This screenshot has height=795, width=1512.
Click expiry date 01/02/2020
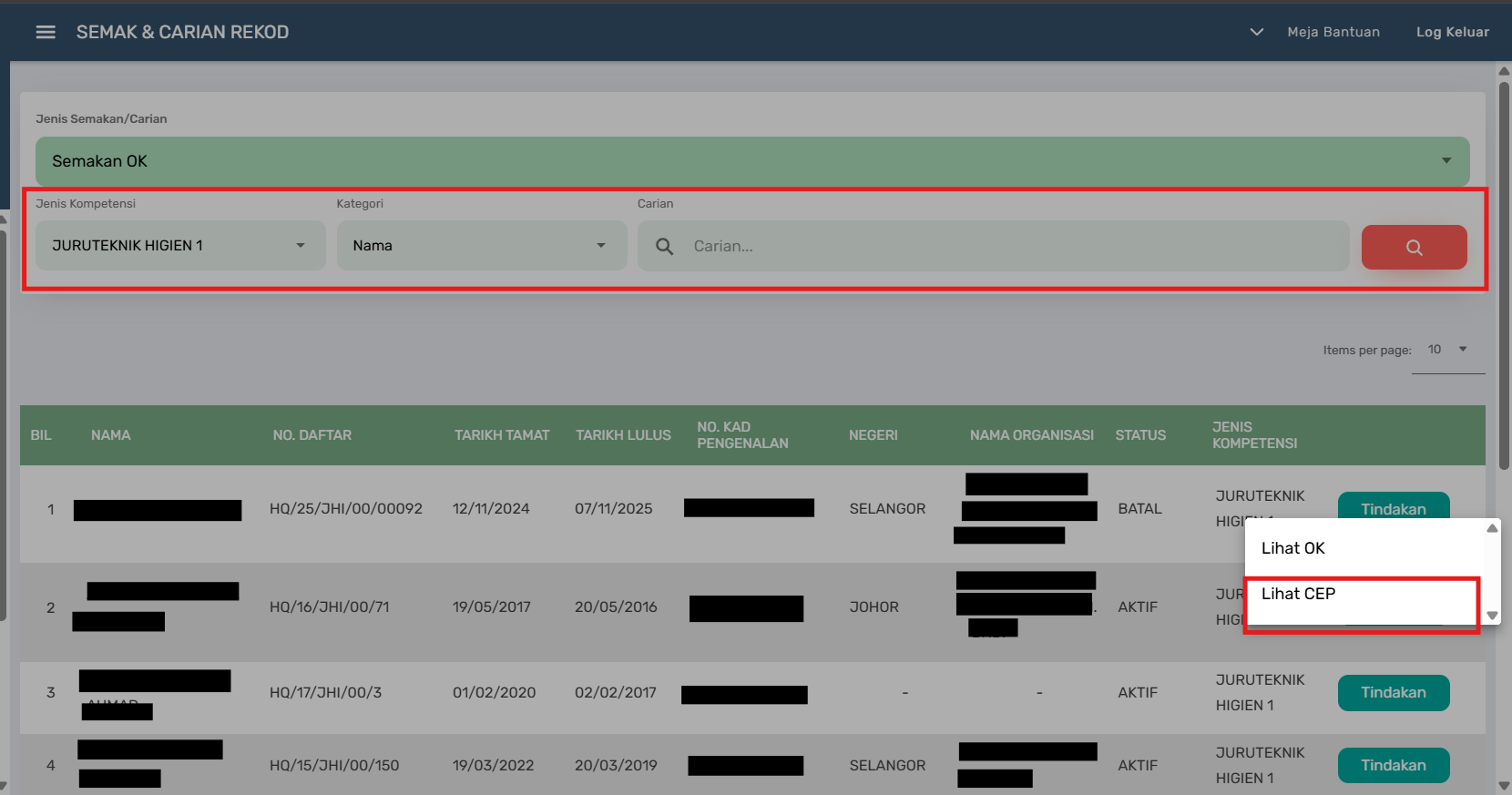494,693
